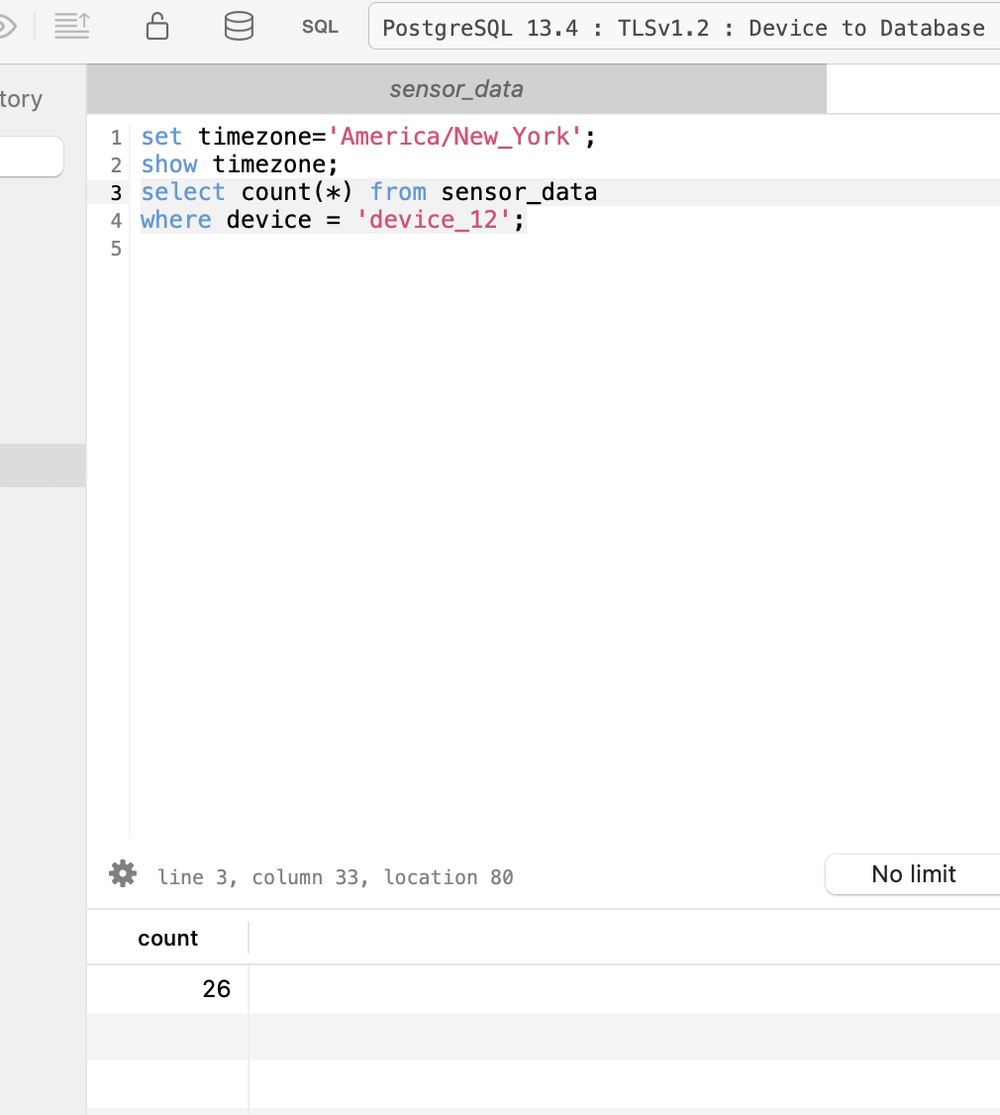Click the SQL toolbar button
This screenshot has height=1115, width=1000.
(x=320, y=27)
